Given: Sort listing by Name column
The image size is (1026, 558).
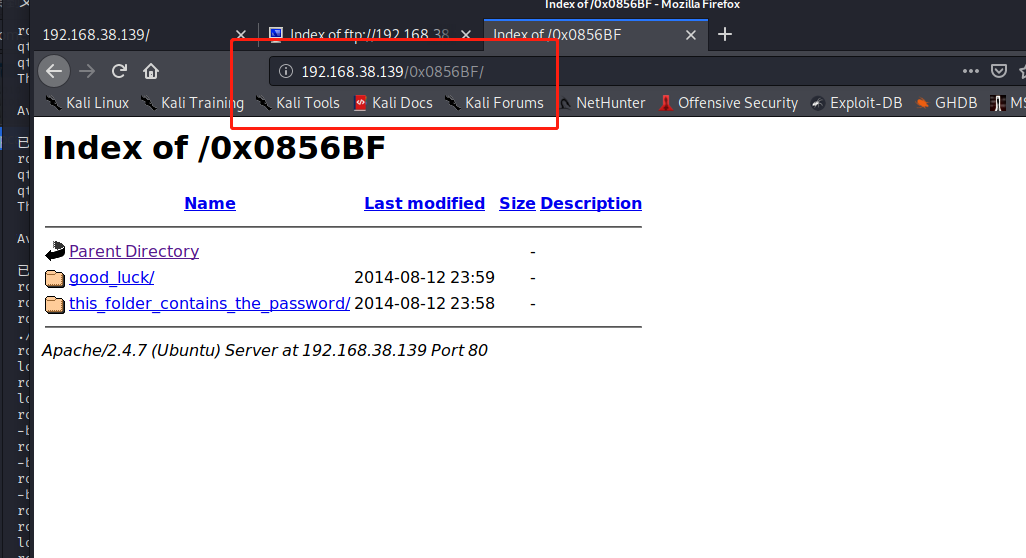Looking at the screenshot, I should (x=209, y=203).
